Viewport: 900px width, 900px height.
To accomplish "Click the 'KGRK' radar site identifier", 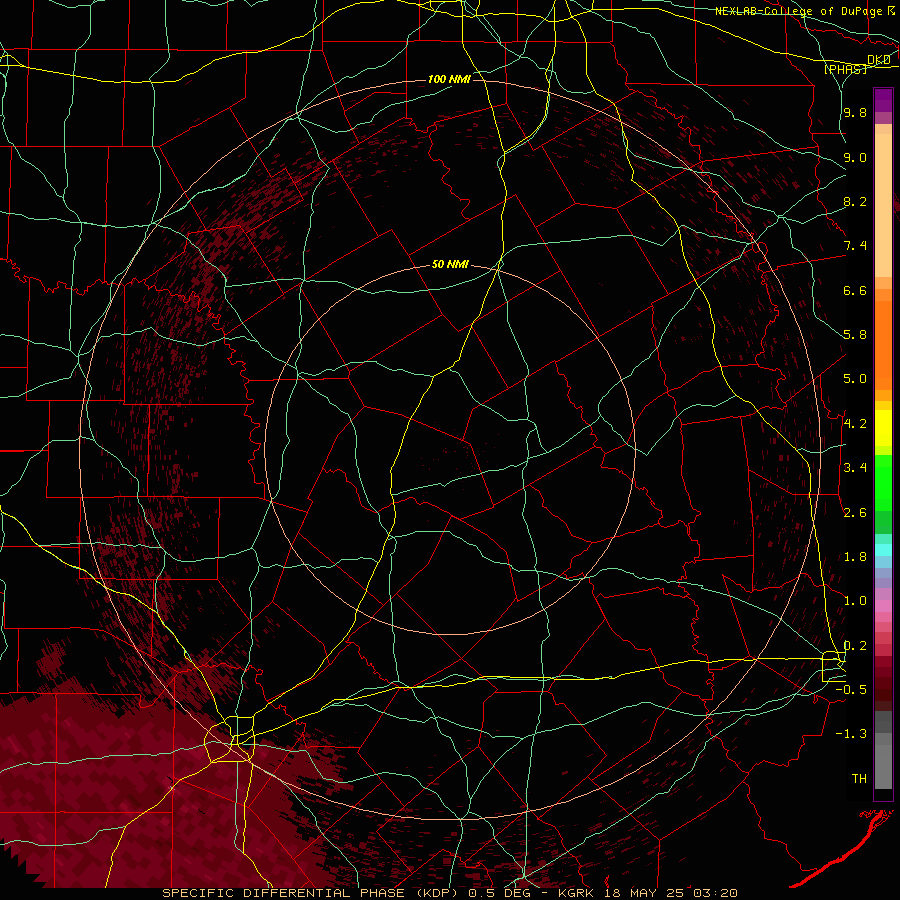I will tap(576, 893).
